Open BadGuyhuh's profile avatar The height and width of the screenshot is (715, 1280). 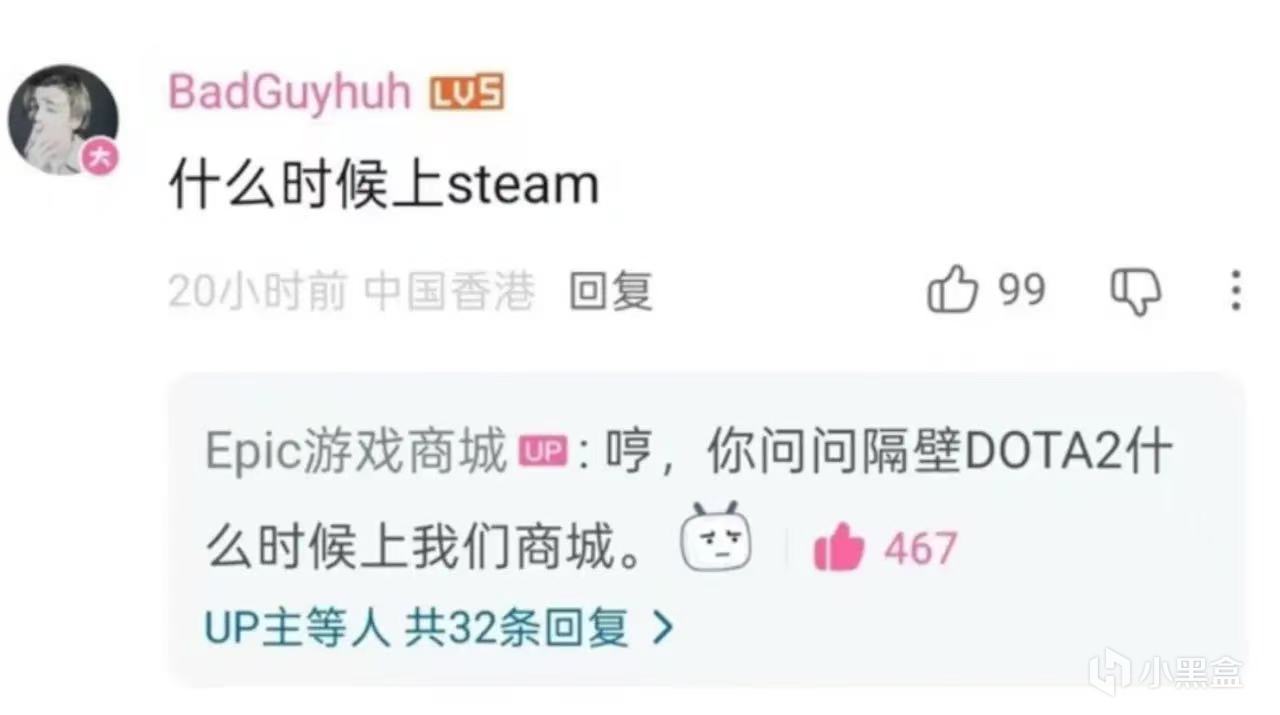pyautogui.click(x=63, y=120)
